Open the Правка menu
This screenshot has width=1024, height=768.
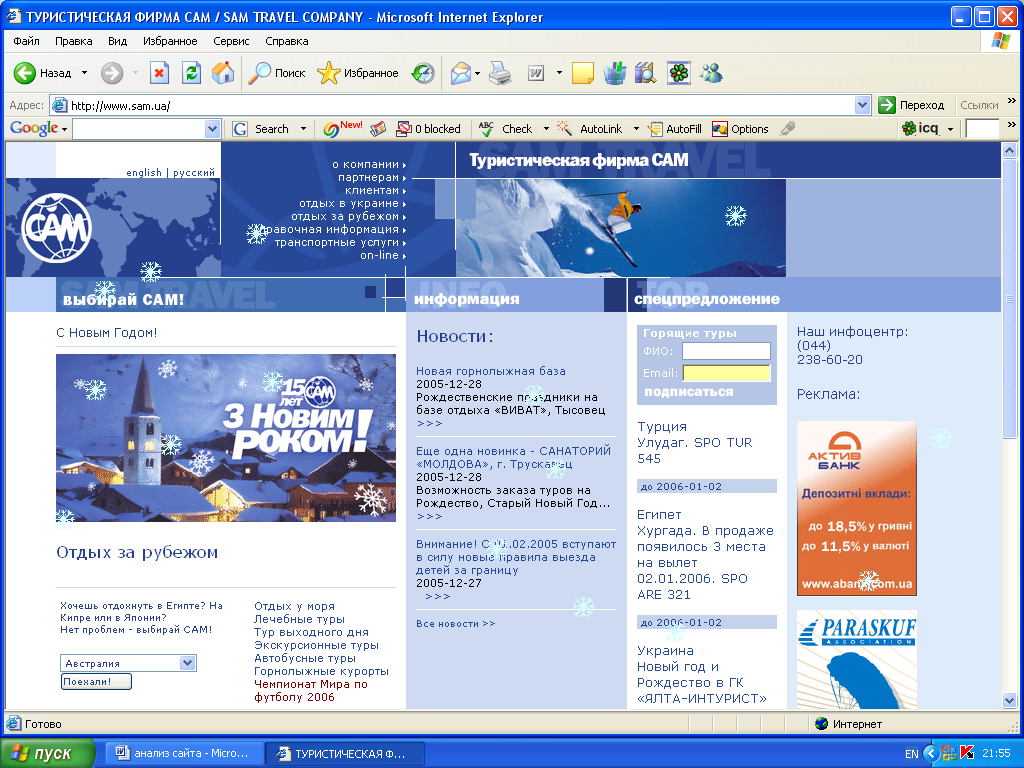73,41
